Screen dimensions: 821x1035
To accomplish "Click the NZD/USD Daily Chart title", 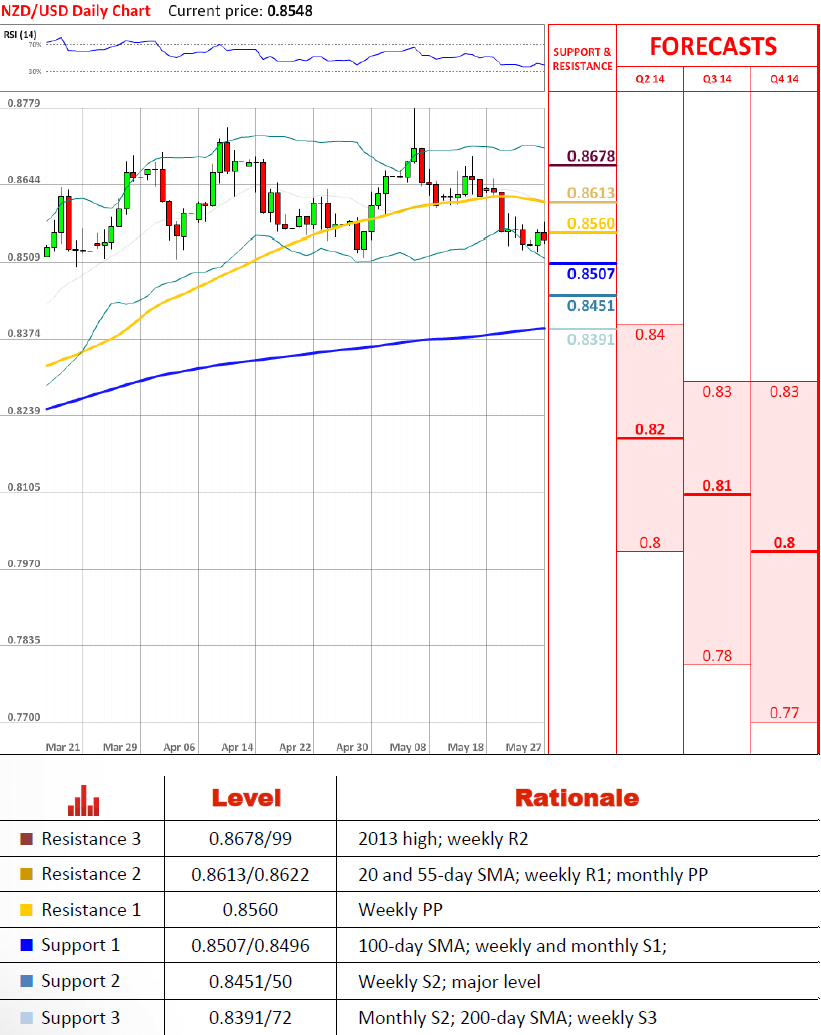I will click(76, 11).
